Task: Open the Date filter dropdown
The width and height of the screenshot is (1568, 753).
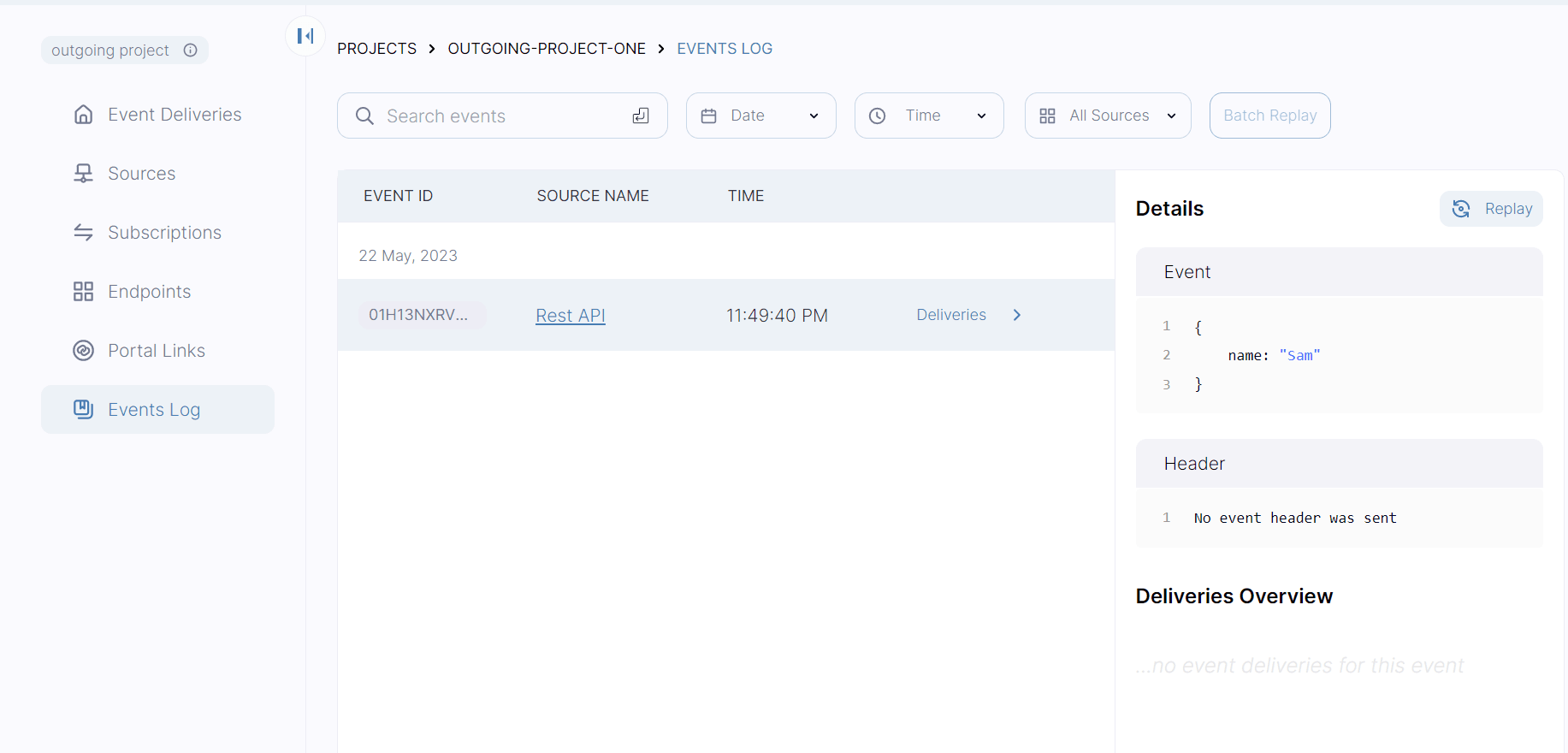Action: [760, 116]
